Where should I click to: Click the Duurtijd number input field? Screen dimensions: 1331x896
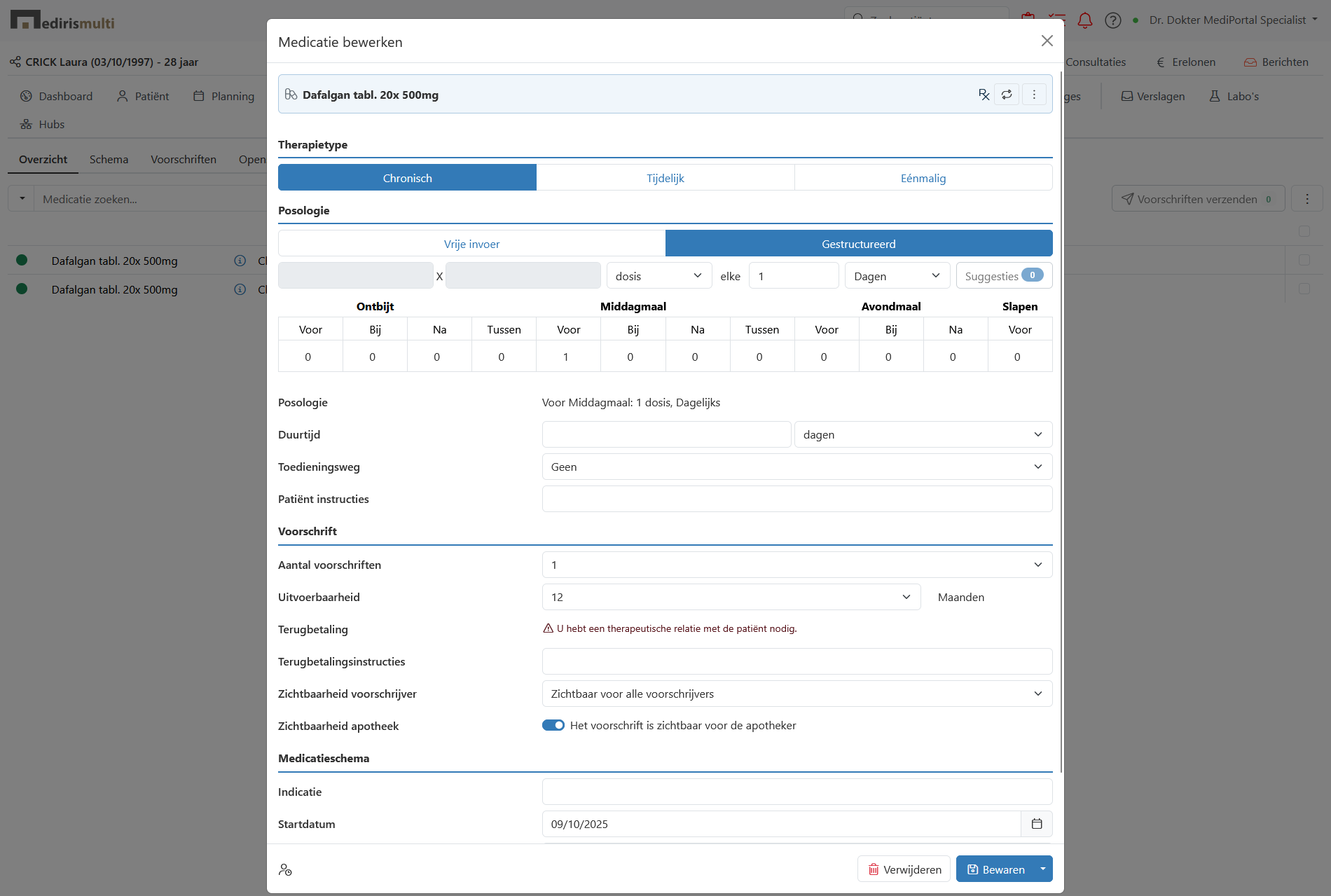tap(666, 434)
